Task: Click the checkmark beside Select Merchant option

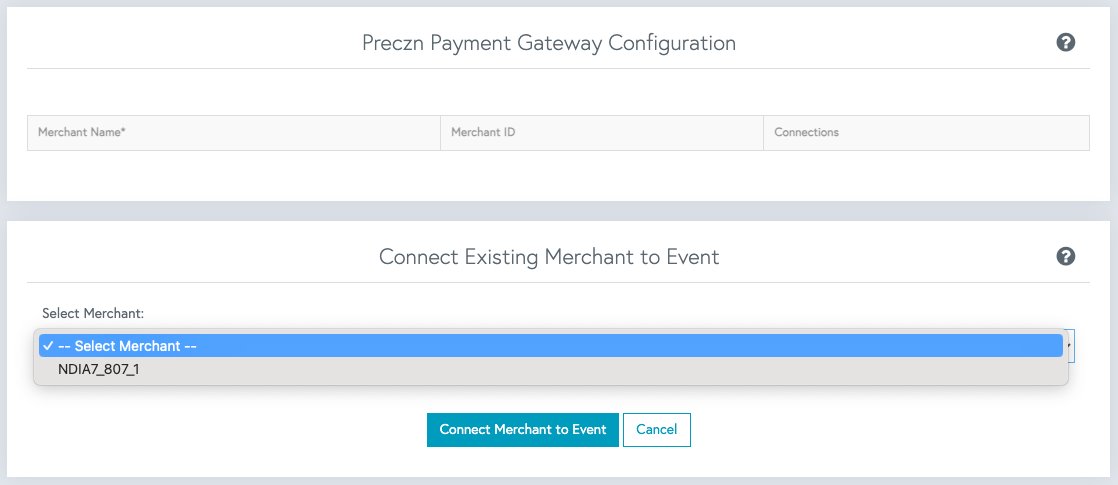Action: tap(48, 346)
